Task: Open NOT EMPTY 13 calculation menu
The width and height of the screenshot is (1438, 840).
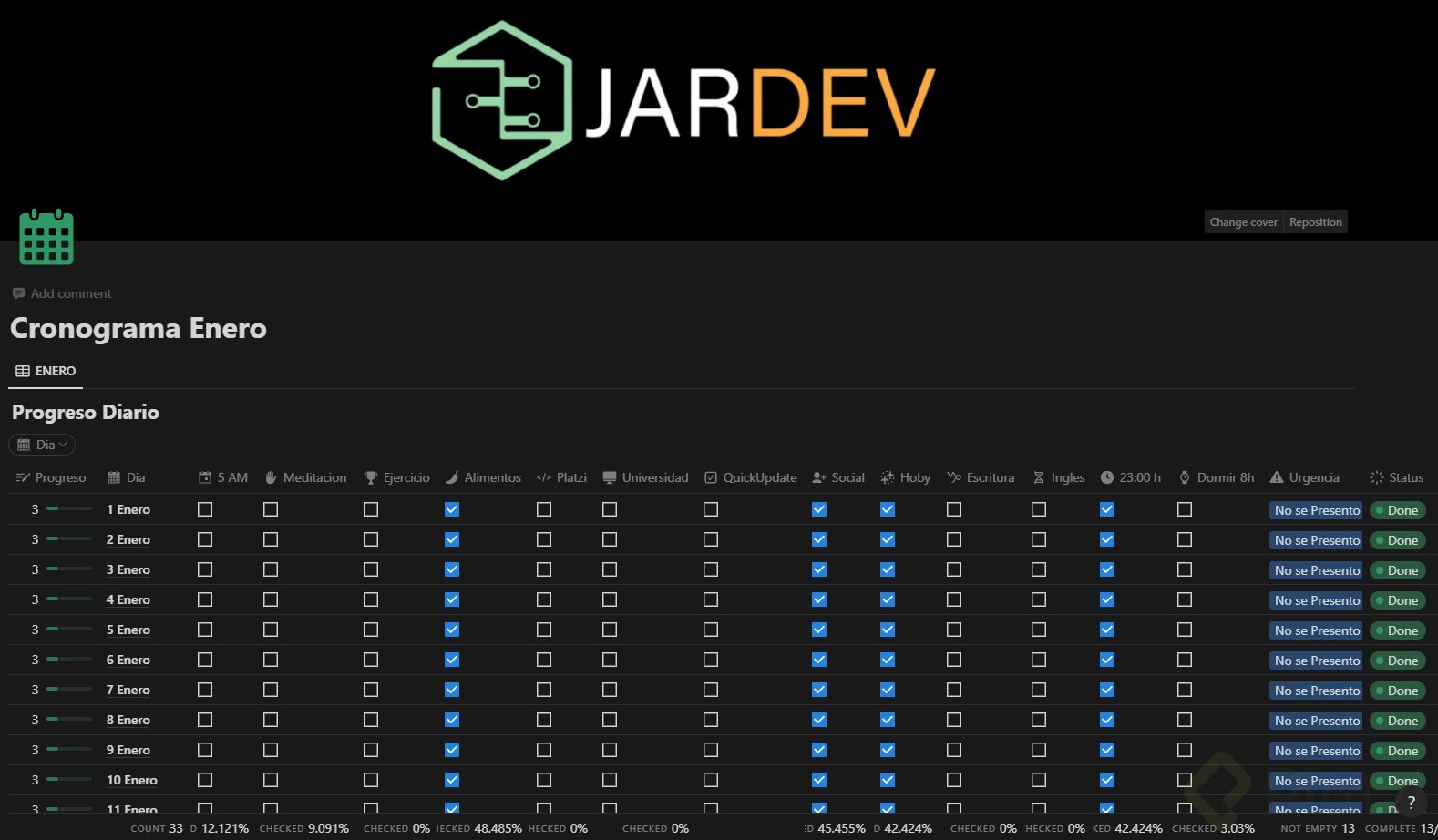Action: (x=1318, y=828)
